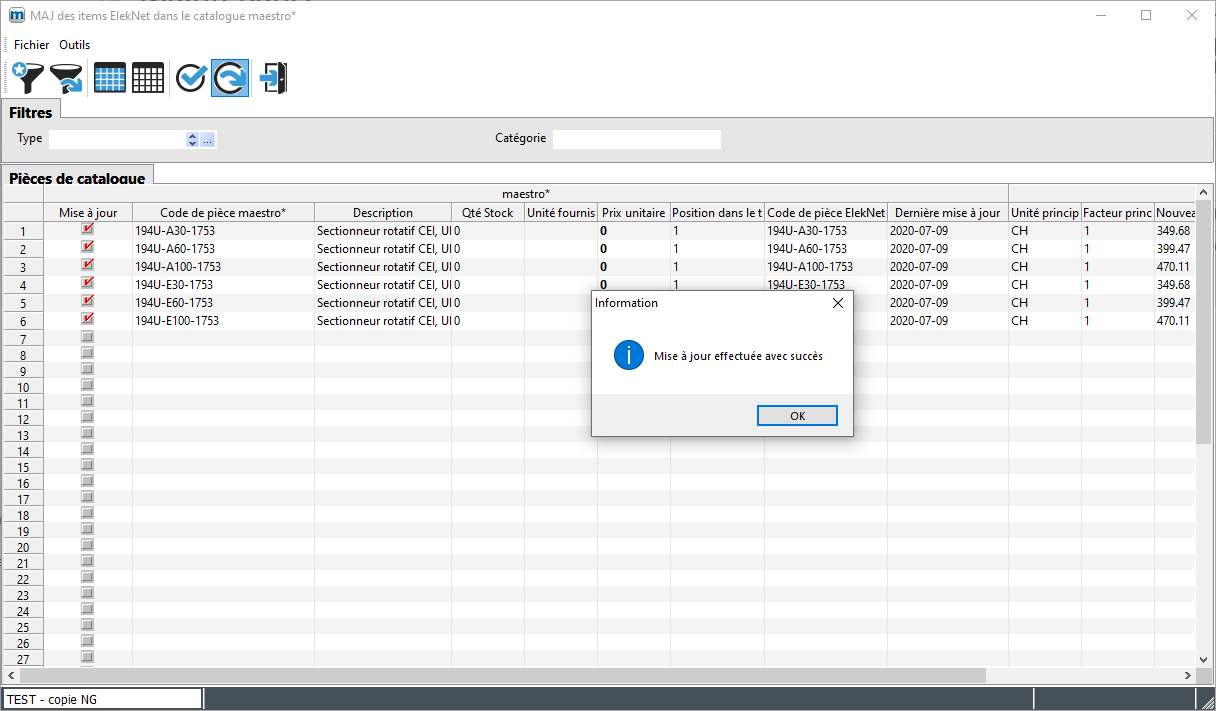Click the Code de pièce maestro* column header
Viewport: 1216px width, 711px height.
pos(223,212)
